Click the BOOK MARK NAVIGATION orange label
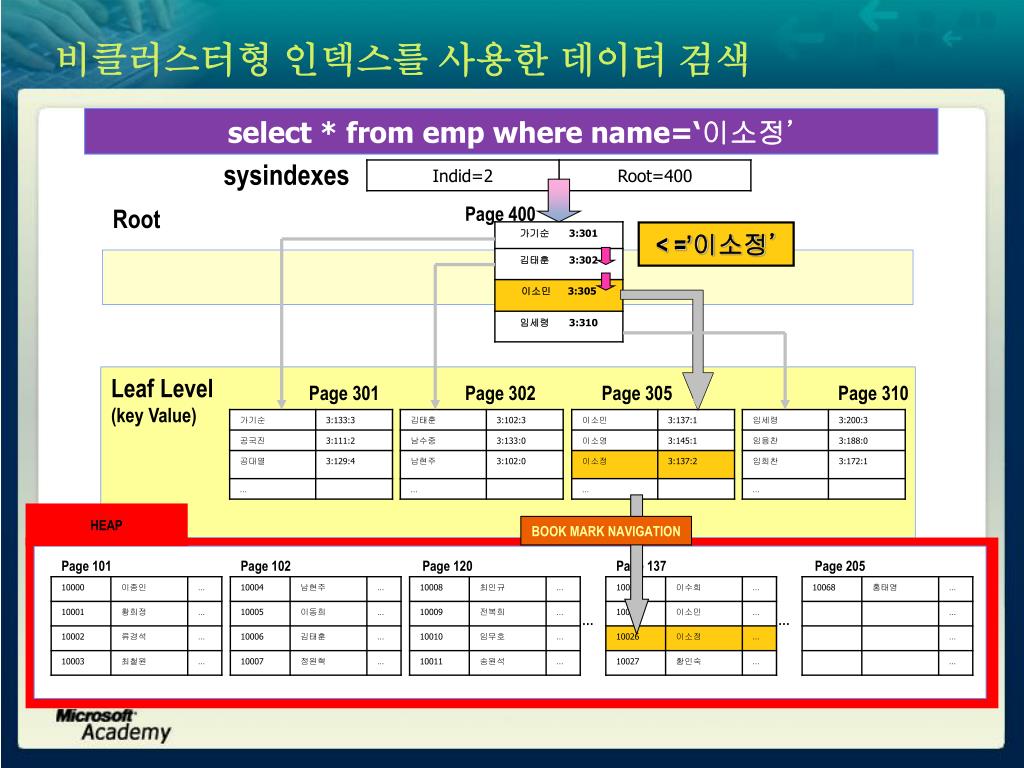Screen dimensions: 1024x768 605,531
